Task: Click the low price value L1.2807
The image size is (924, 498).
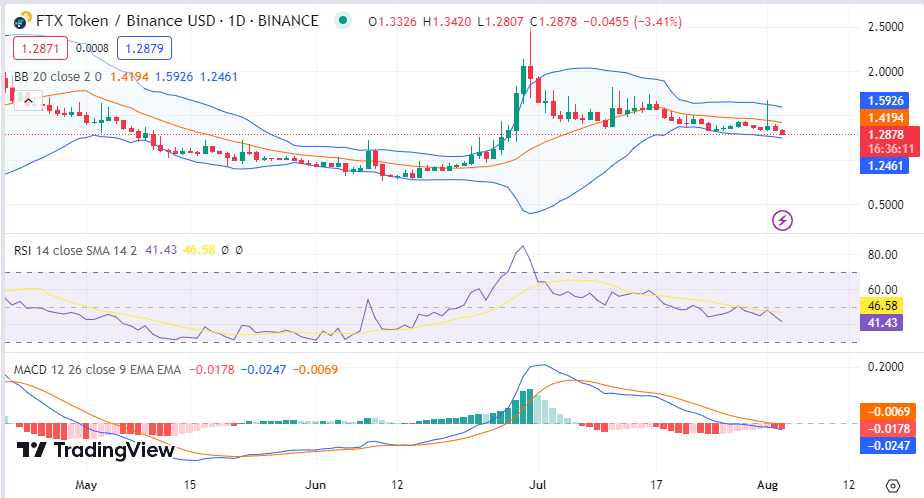Action: [500, 22]
